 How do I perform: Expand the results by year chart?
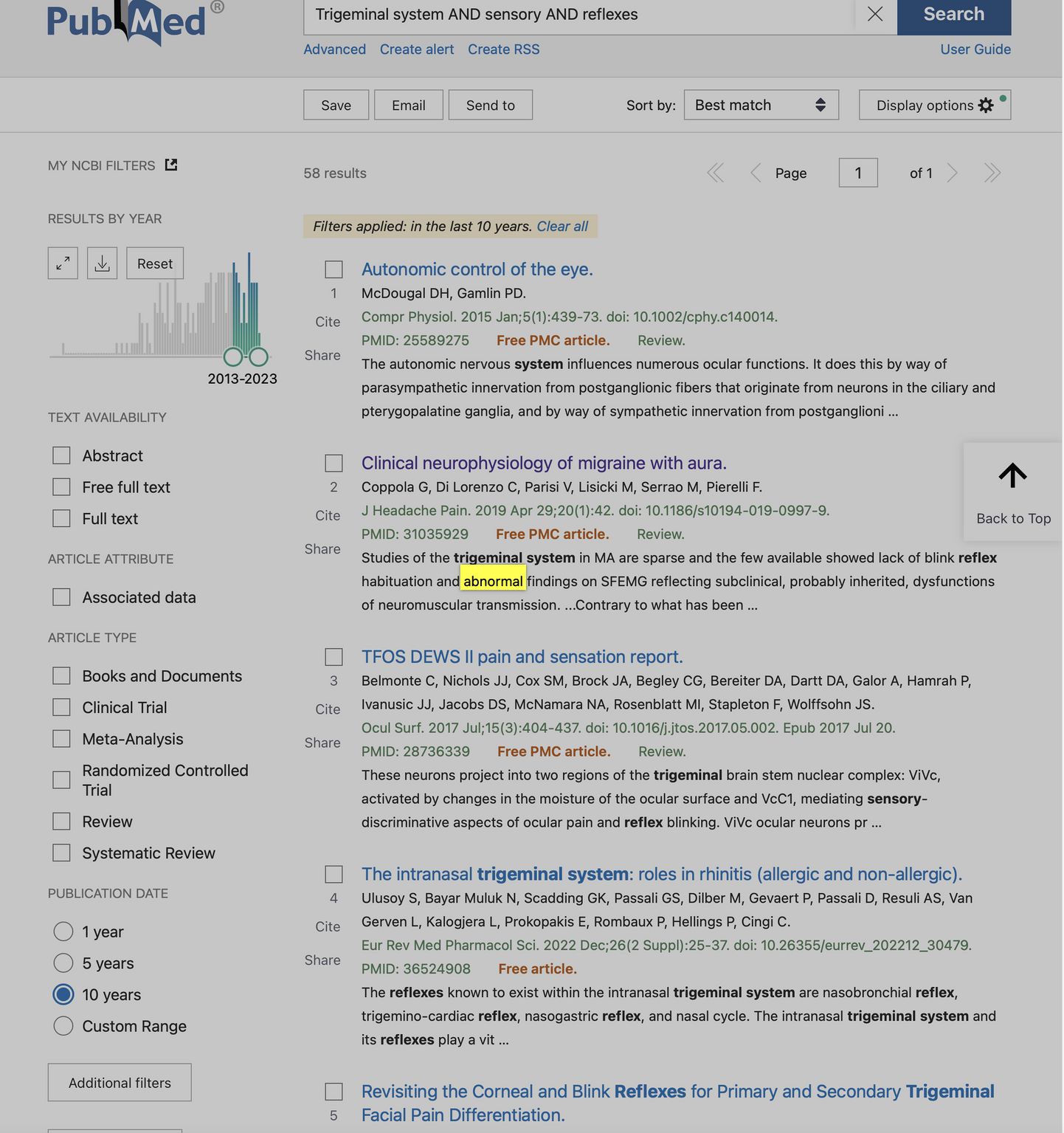[x=63, y=264]
